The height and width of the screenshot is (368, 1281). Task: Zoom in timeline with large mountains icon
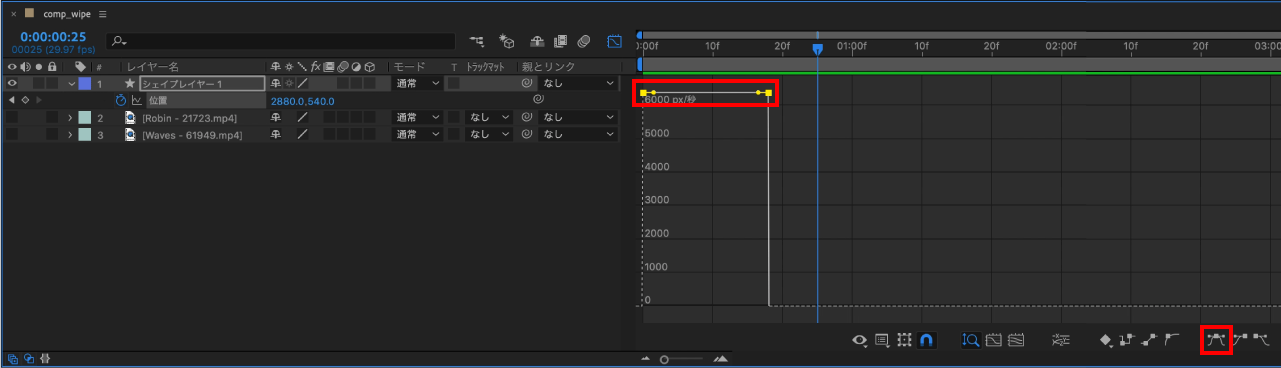(719, 359)
